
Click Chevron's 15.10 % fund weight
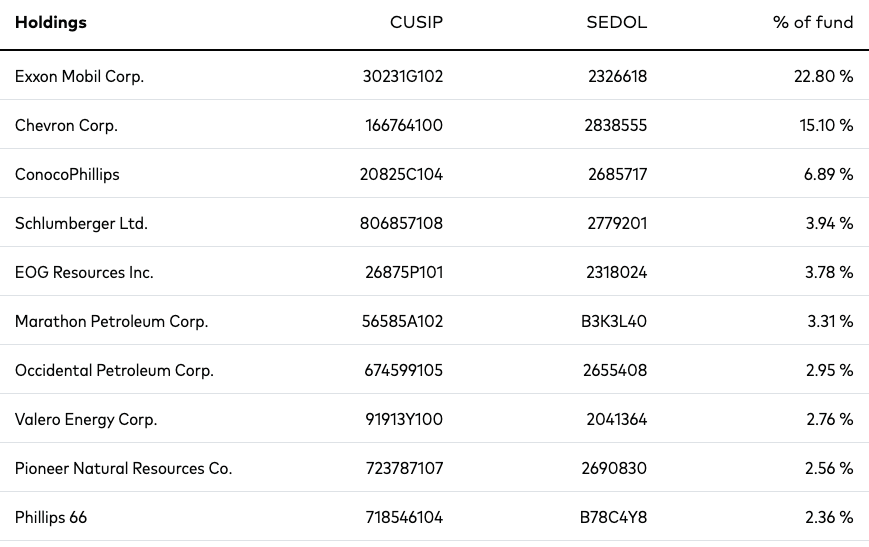pos(826,126)
